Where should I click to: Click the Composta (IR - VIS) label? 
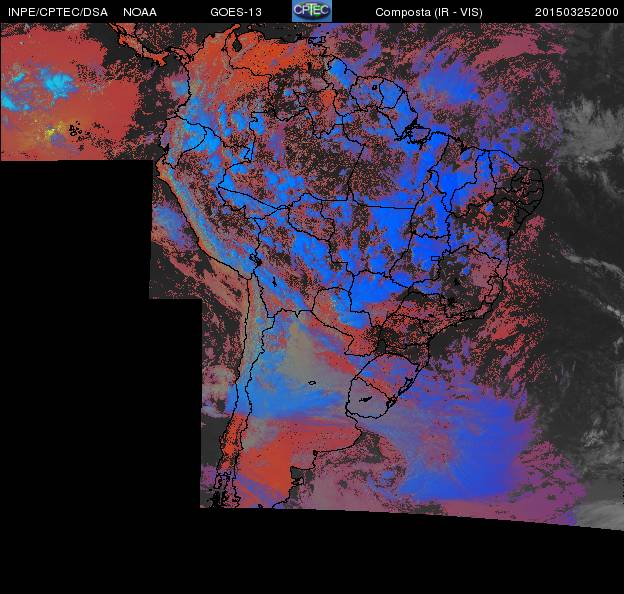[x=429, y=13]
